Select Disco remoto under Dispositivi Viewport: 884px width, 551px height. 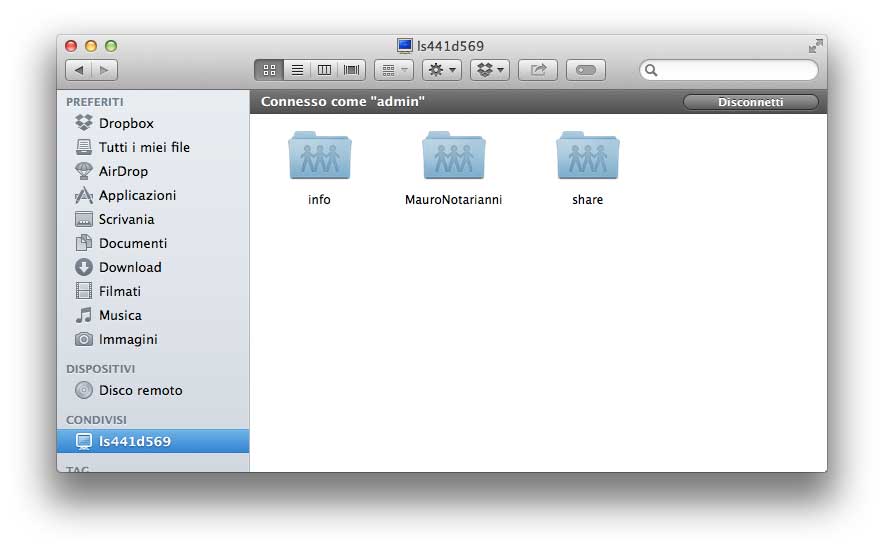tap(153, 390)
